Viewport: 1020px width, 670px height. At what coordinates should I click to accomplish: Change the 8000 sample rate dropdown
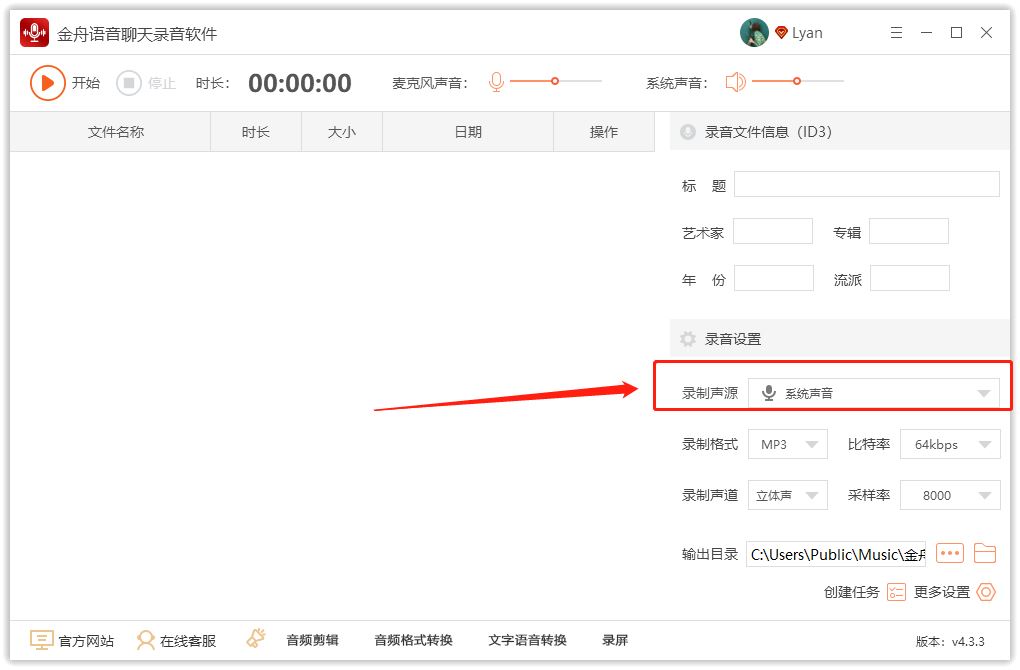949,495
